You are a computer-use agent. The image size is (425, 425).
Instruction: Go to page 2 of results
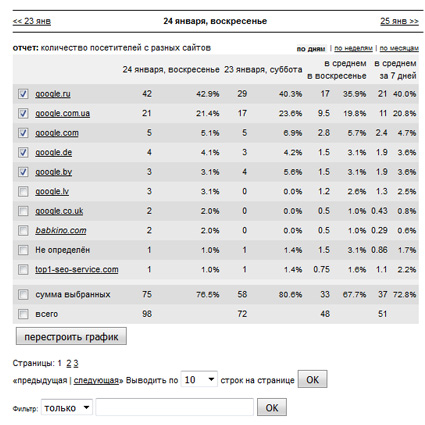(x=69, y=363)
